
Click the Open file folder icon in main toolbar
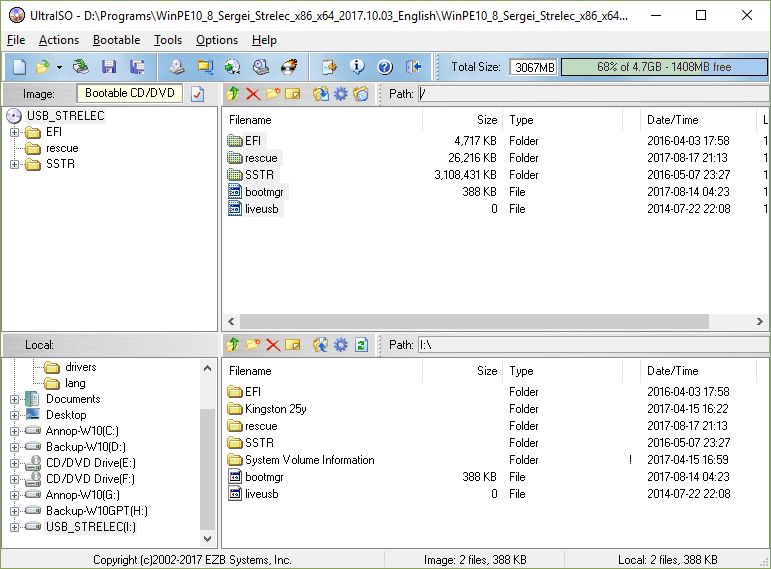43,67
